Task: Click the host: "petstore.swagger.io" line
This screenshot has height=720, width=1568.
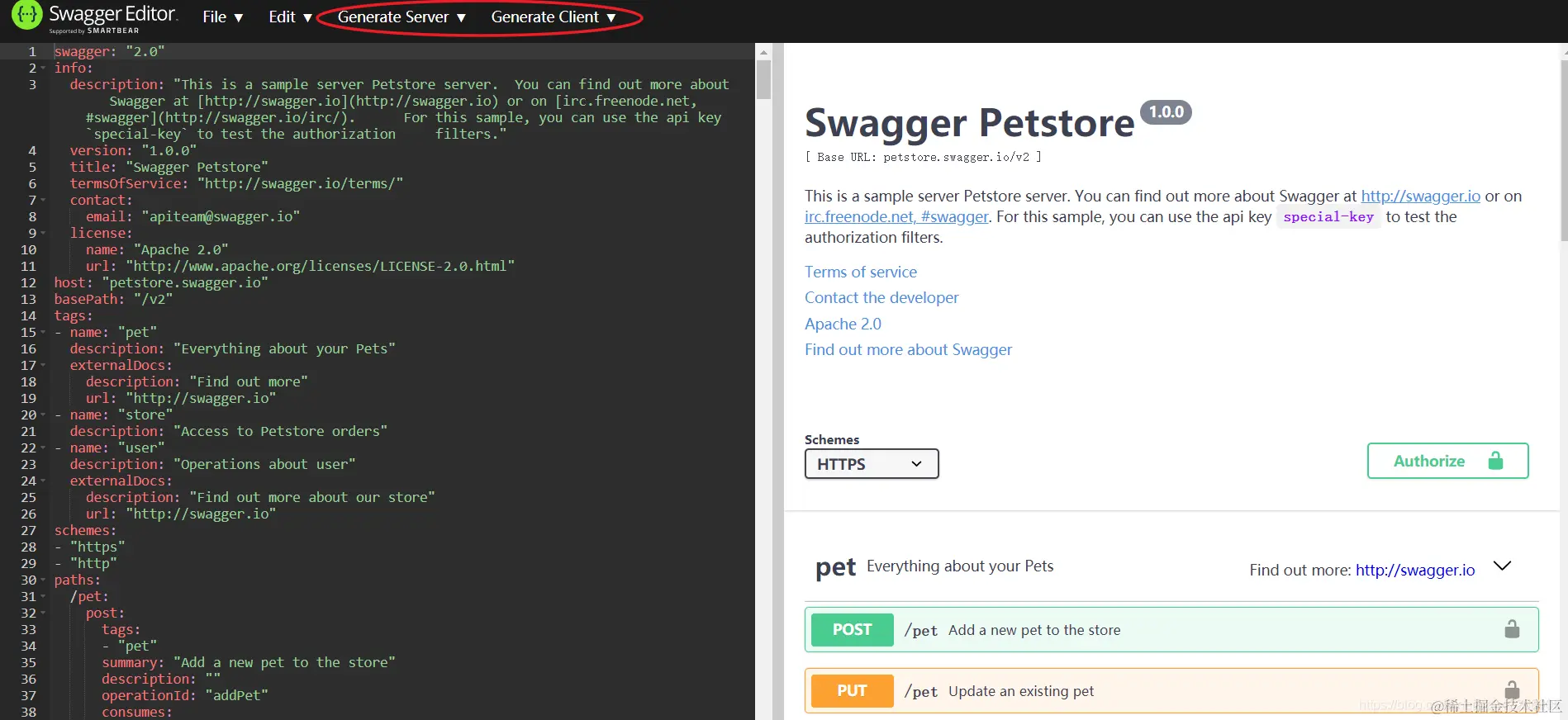Action: (161, 282)
